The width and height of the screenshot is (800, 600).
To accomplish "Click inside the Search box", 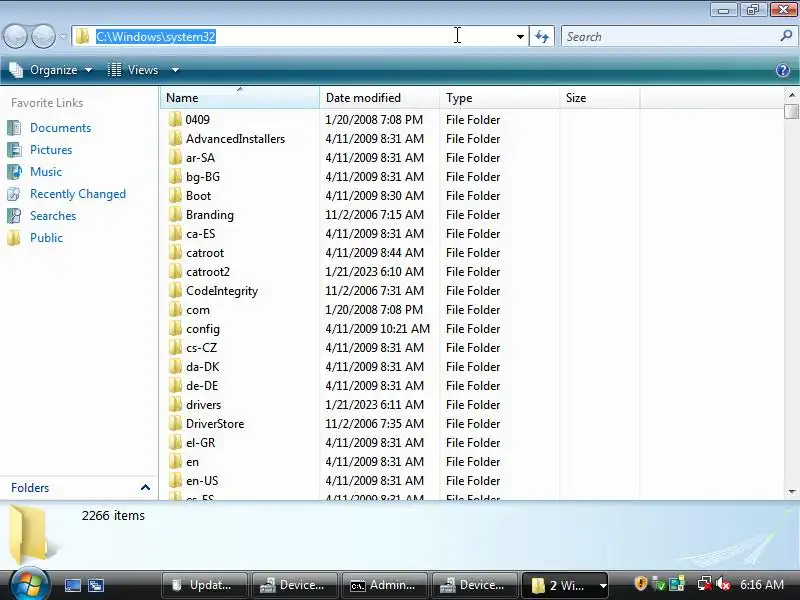I will click(x=671, y=37).
